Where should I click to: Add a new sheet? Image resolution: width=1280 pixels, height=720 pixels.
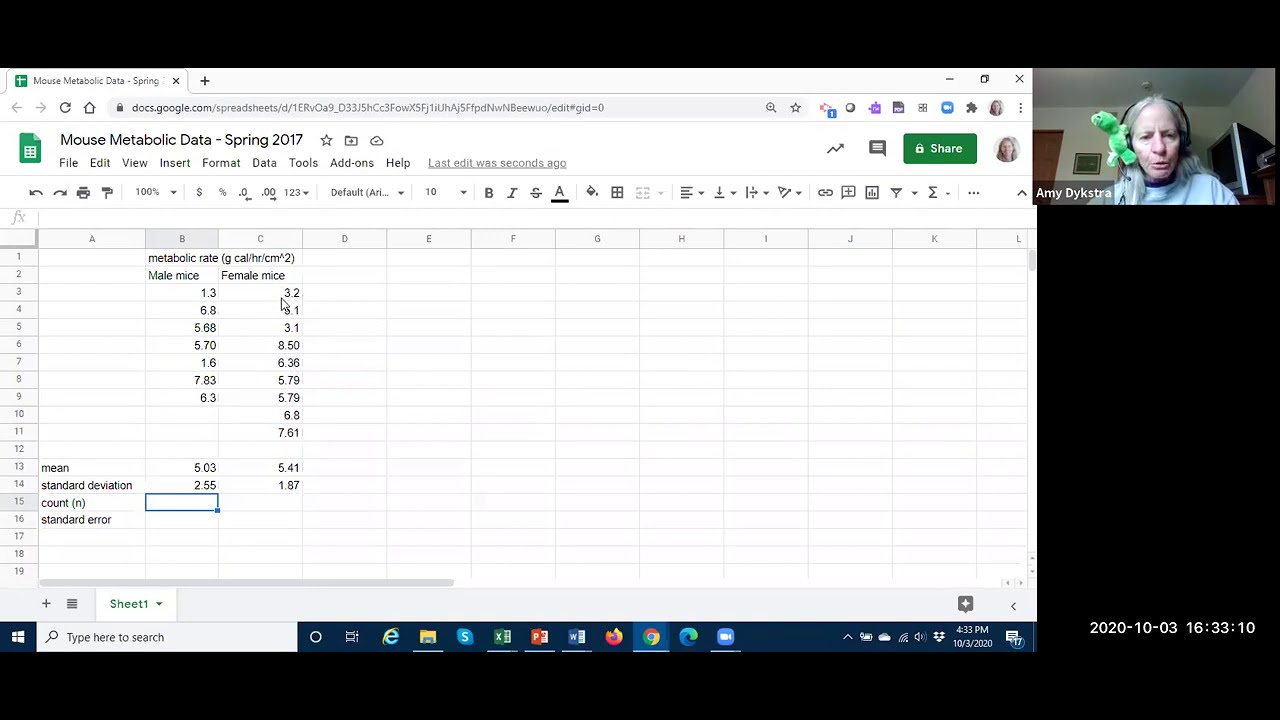pos(46,604)
